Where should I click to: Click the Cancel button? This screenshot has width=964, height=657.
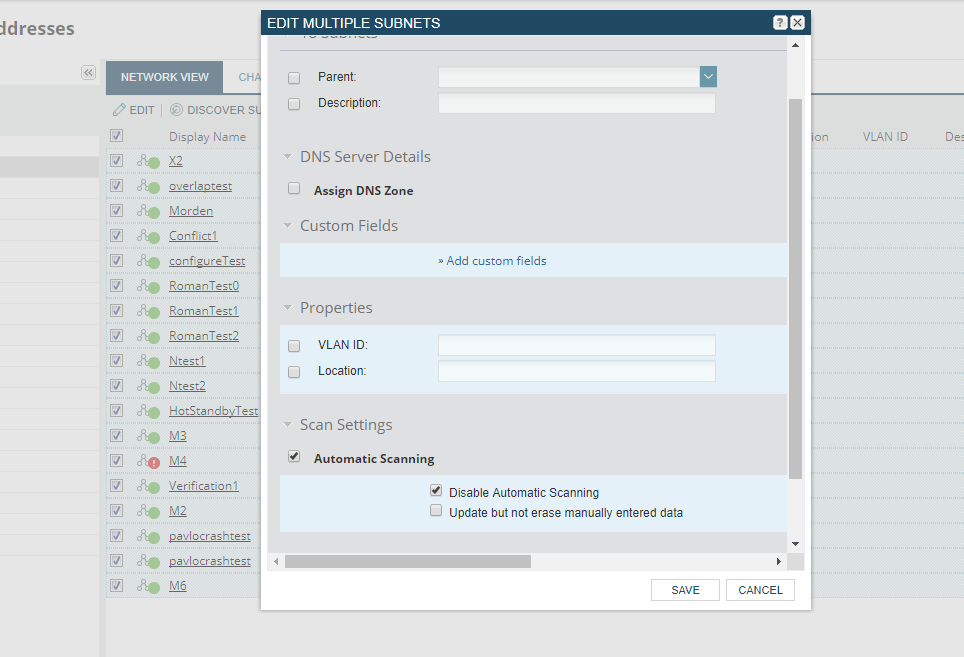760,590
